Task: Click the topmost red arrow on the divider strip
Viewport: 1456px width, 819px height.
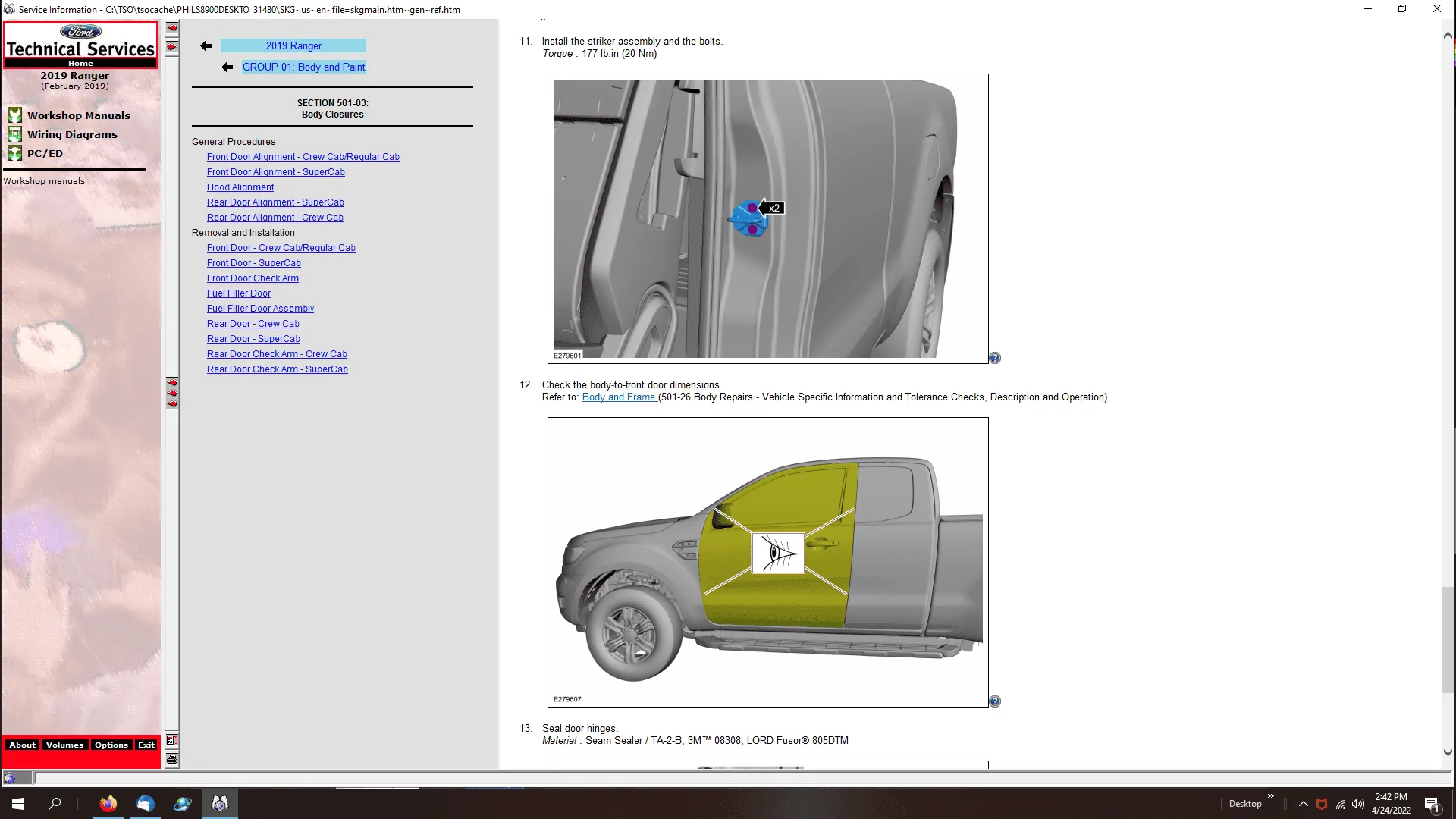Action: [x=172, y=28]
